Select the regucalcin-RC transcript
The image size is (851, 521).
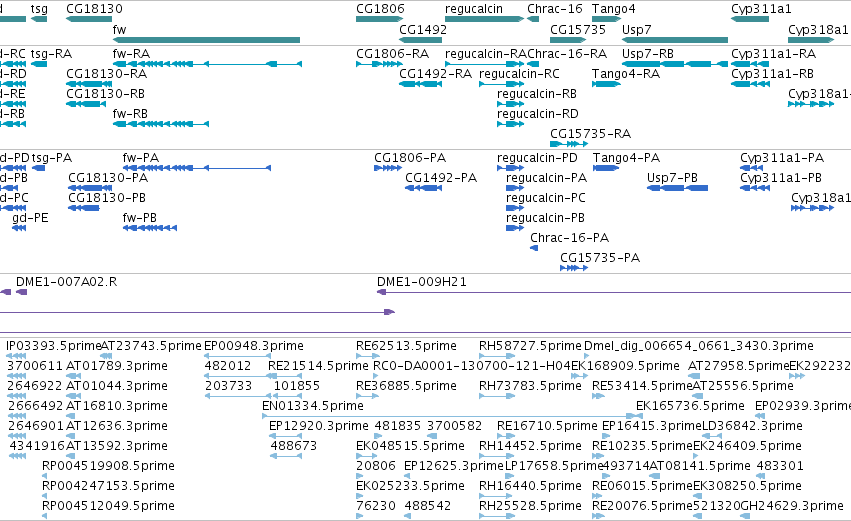pyautogui.click(x=501, y=84)
